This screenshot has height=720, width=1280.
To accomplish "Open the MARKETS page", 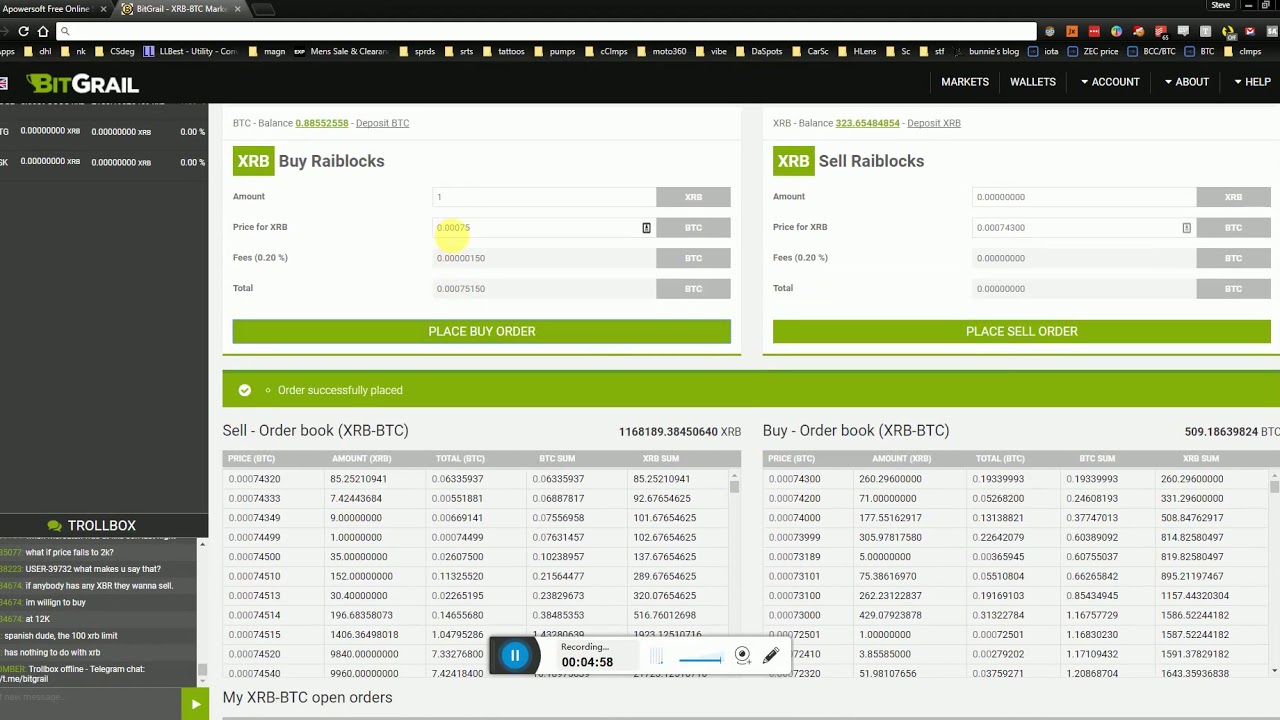I will pyautogui.click(x=965, y=82).
